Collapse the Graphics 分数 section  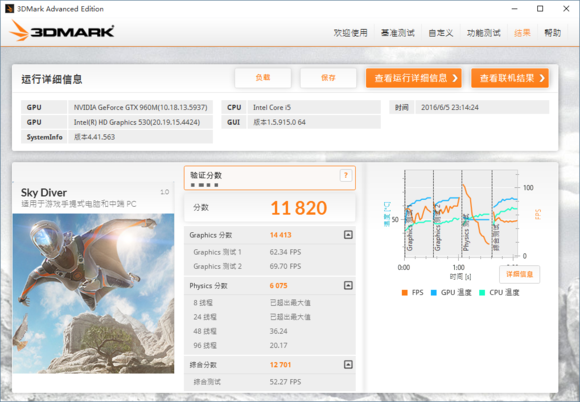[348, 235]
